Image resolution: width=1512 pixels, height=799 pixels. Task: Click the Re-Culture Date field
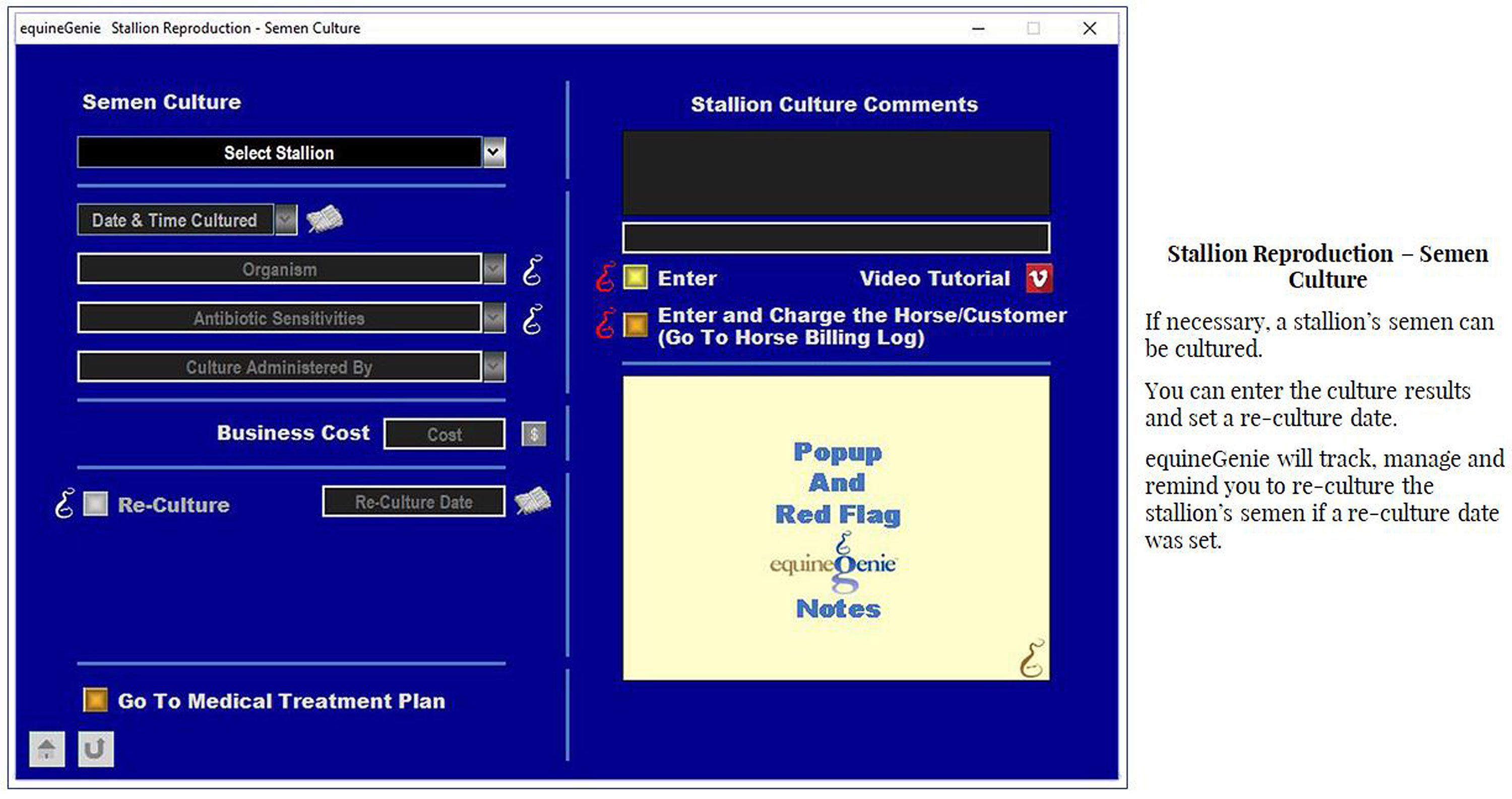point(413,502)
